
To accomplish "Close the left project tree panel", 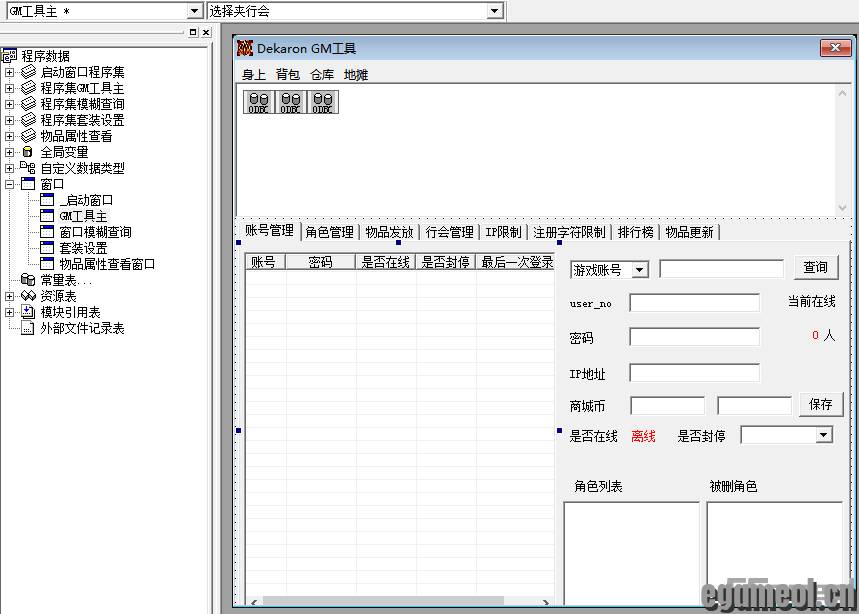I will (x=205, y=32).
